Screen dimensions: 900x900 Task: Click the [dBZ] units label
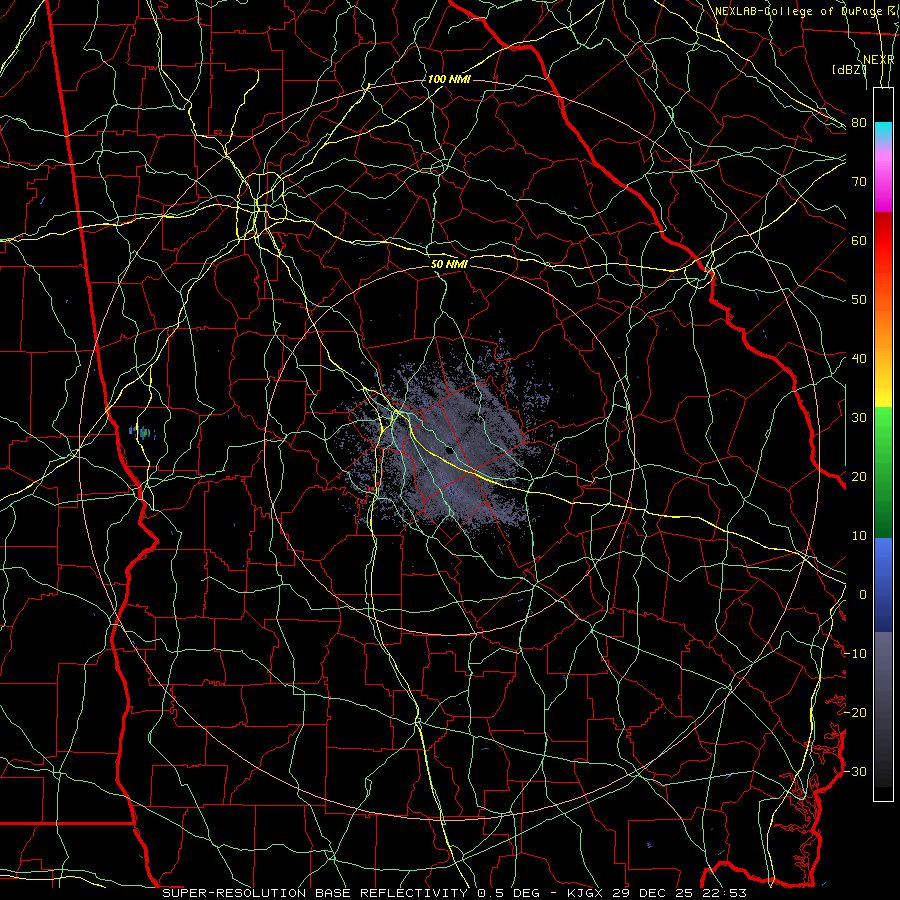[849, 70]
